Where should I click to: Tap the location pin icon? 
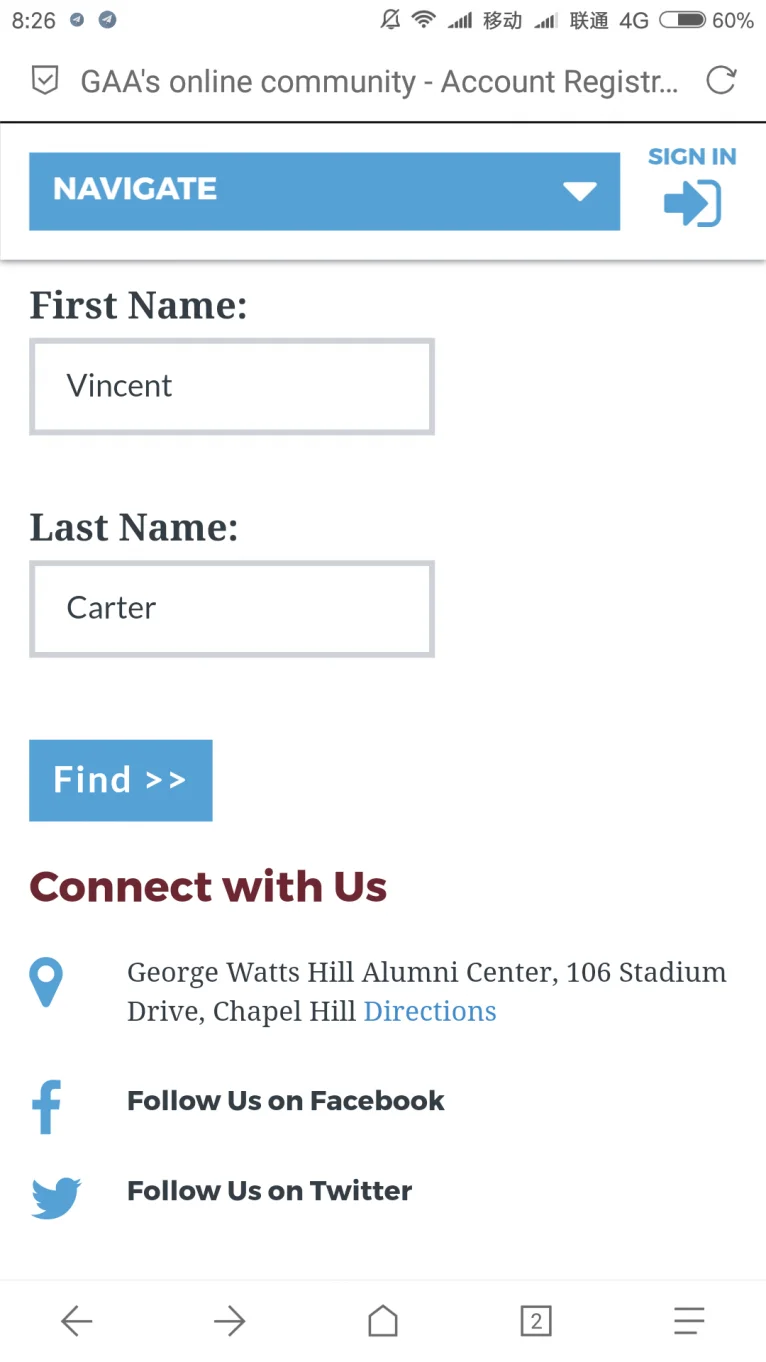pyautogui.click(x=46, y=982)
